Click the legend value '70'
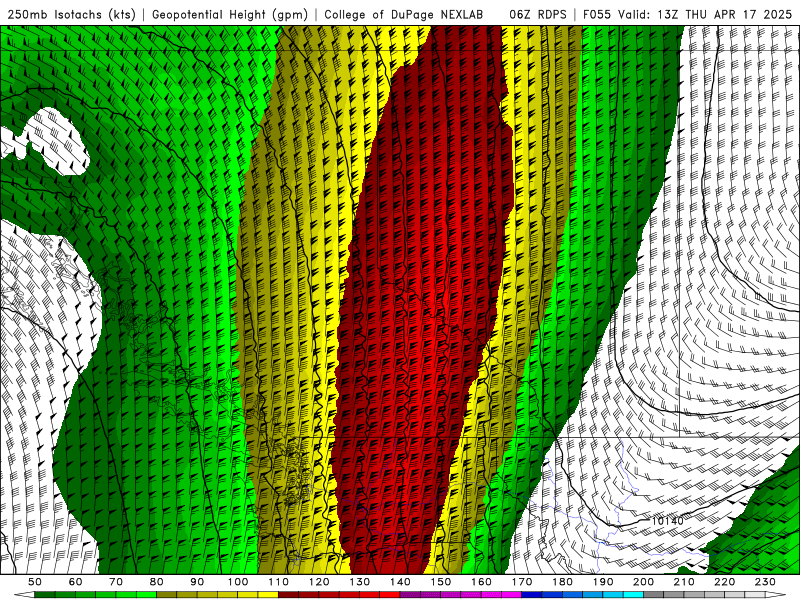The height and width of the screenshot is (600, 800). [x=116, y=582]
